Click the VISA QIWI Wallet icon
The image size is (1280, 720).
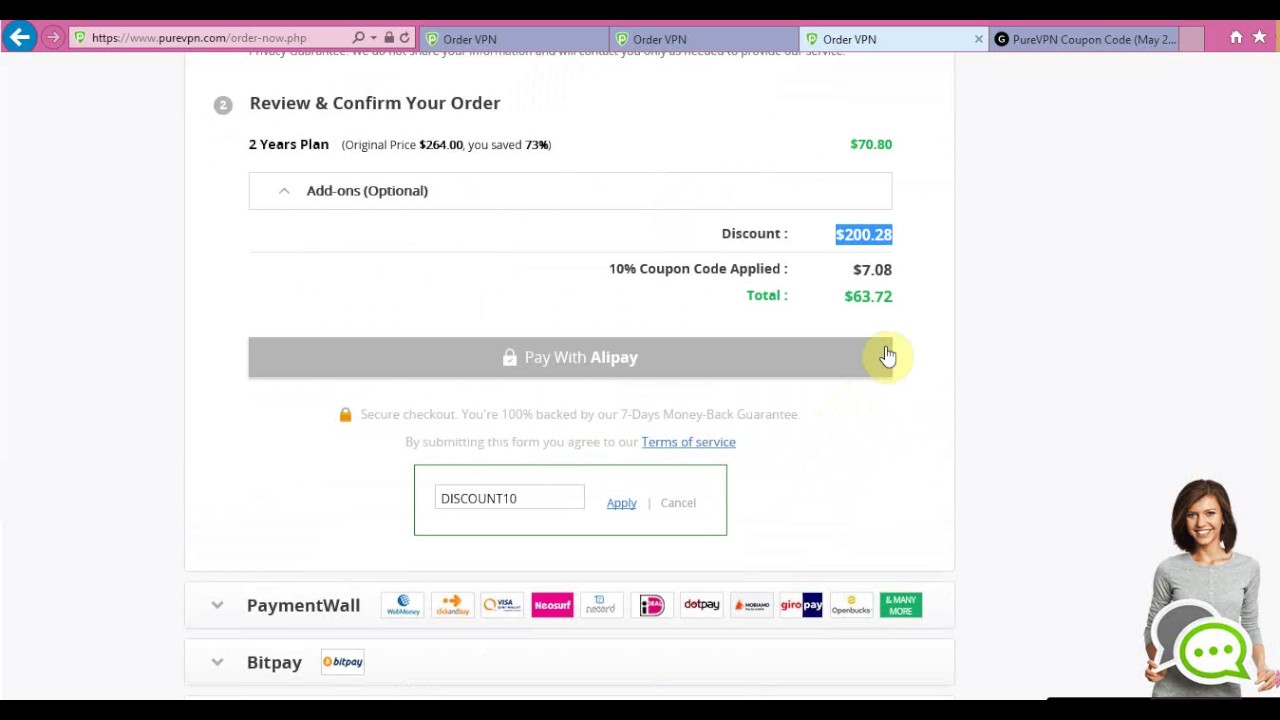502,605
